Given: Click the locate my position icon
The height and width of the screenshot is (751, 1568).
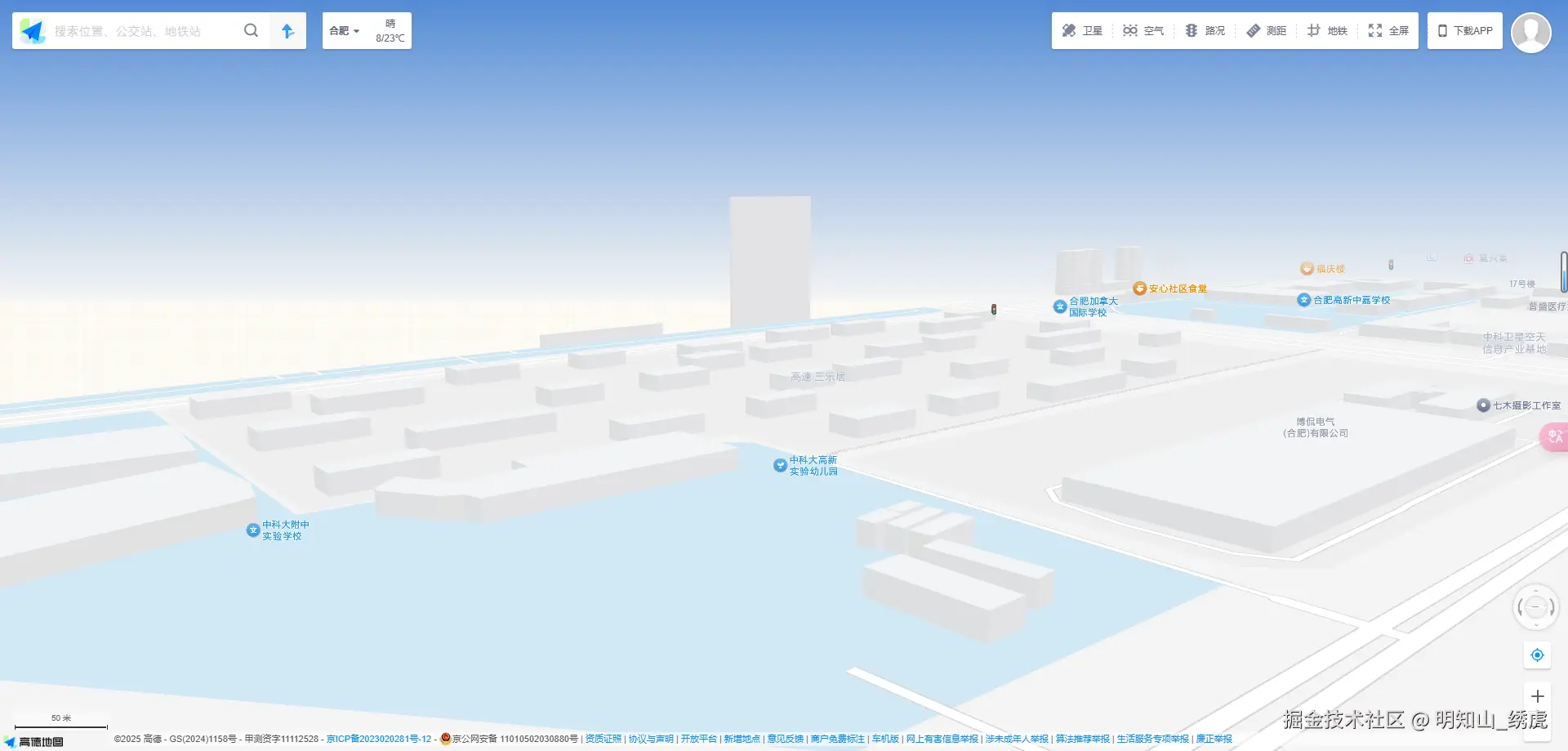Looking at the screenshot, I should point(1537,655).
